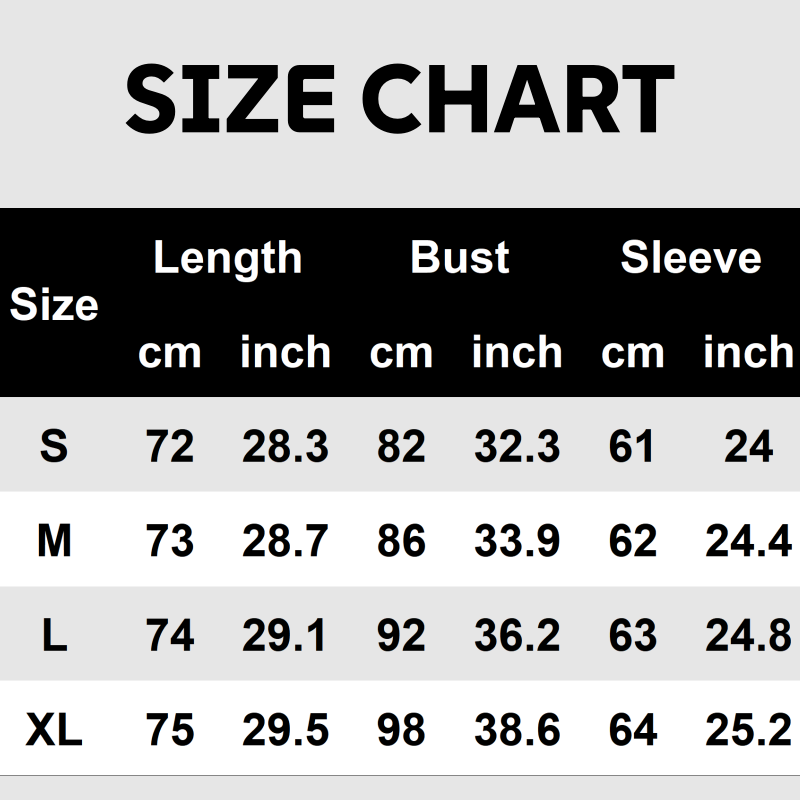Click the Length column header
Image resolution: width=800 pixels, height=800 pixels.
coord(227,258)
